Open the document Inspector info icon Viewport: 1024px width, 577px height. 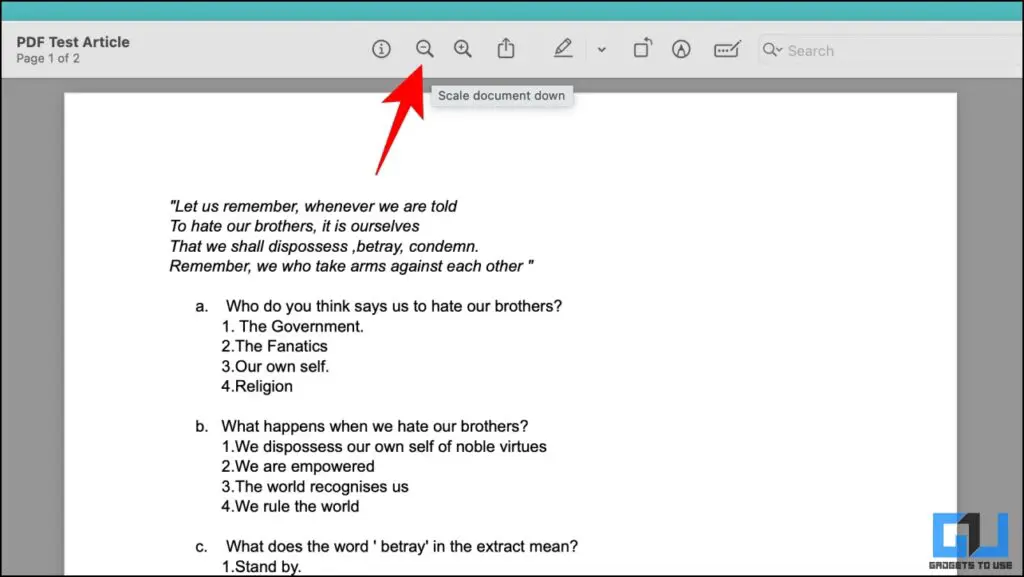(381, 49)
